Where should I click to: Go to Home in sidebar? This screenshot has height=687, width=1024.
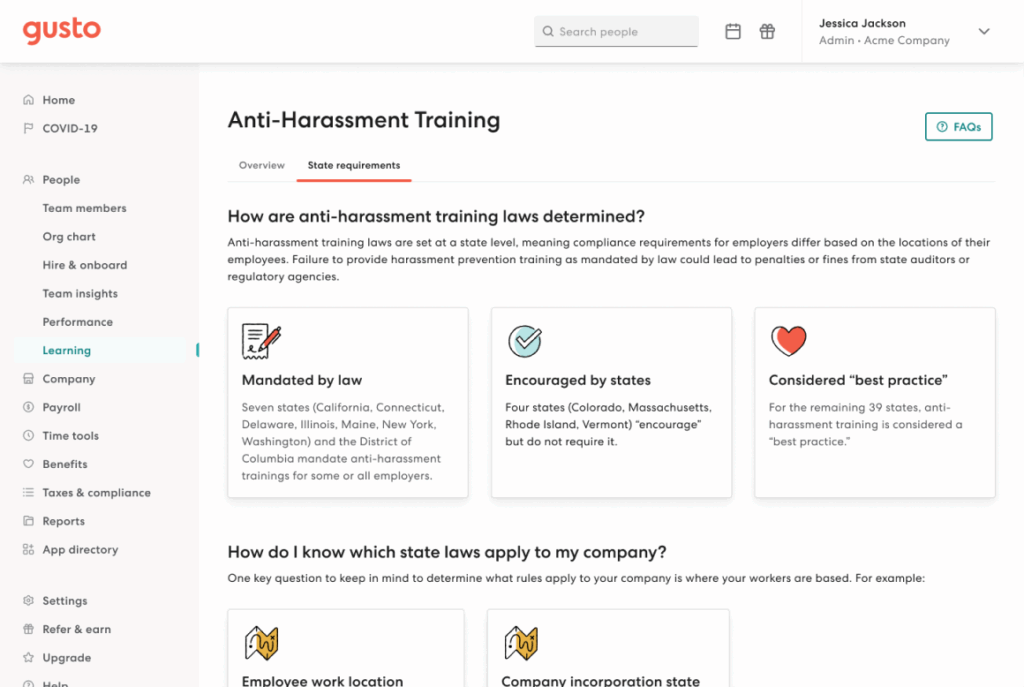[x=59, y=100]
